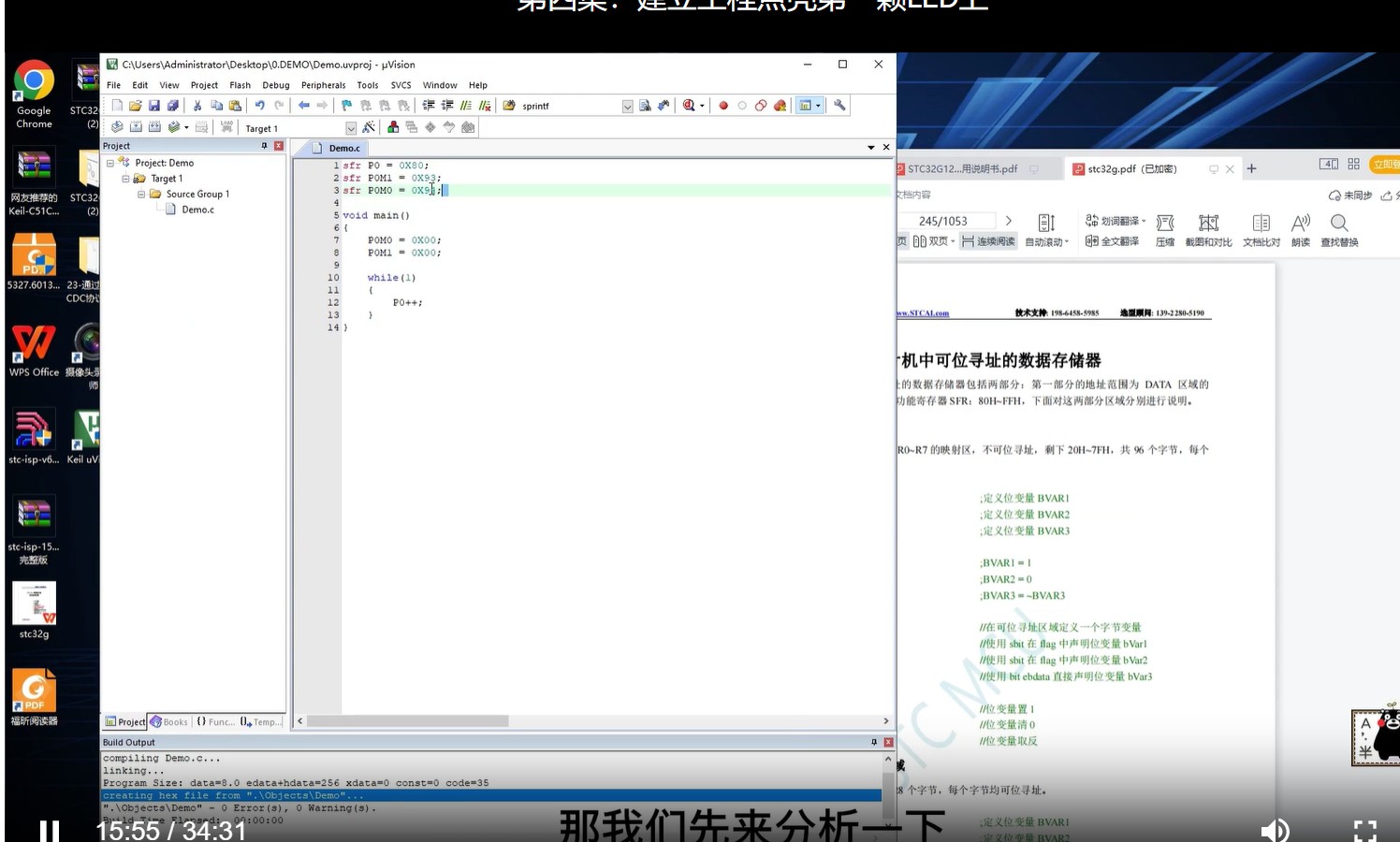
Task: Collapse the Target 1 tree node
Action: (125, 179)
